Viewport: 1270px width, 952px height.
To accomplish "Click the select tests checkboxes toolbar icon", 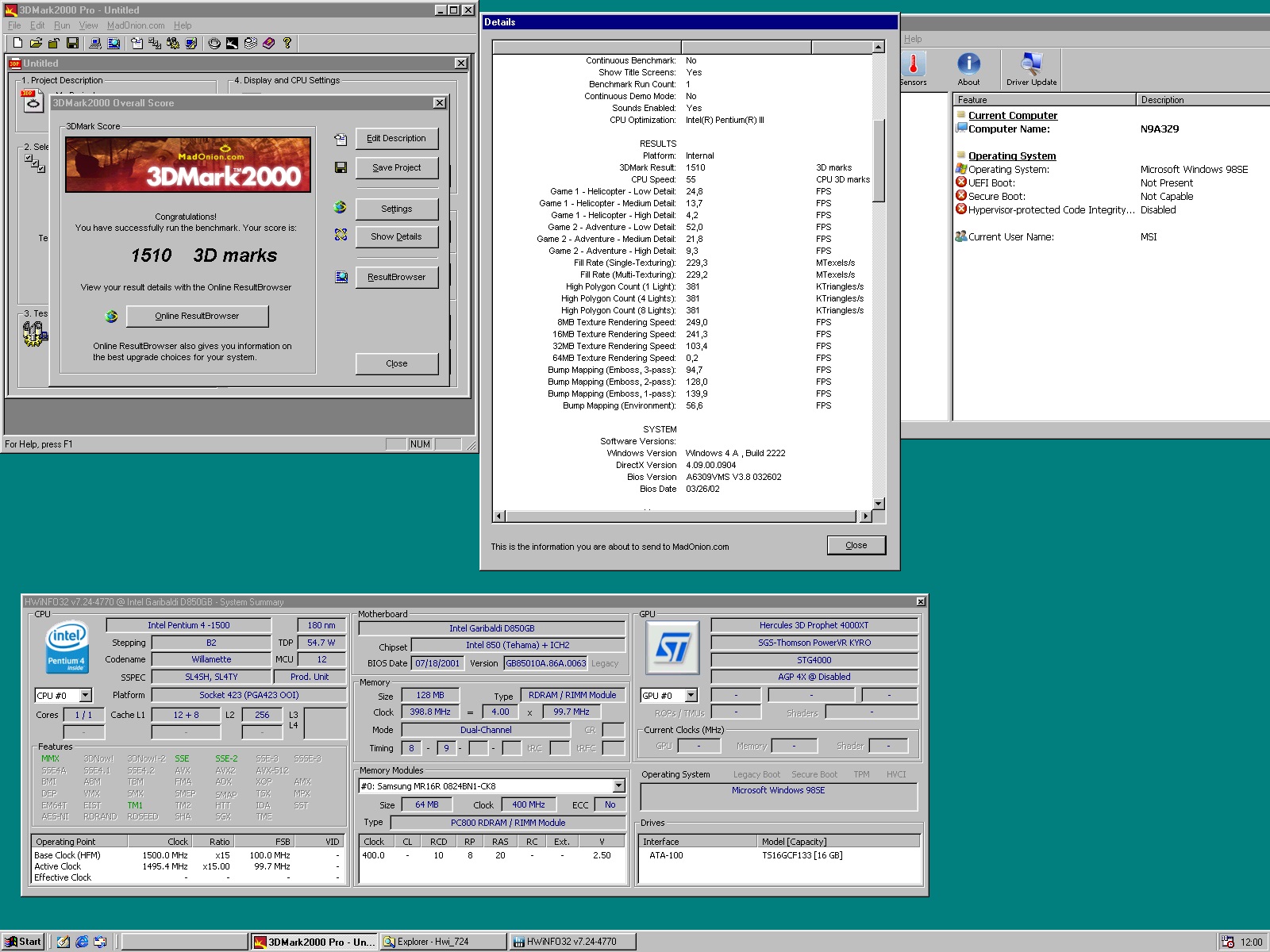I will pyautogui.click(x=155, y=44).
